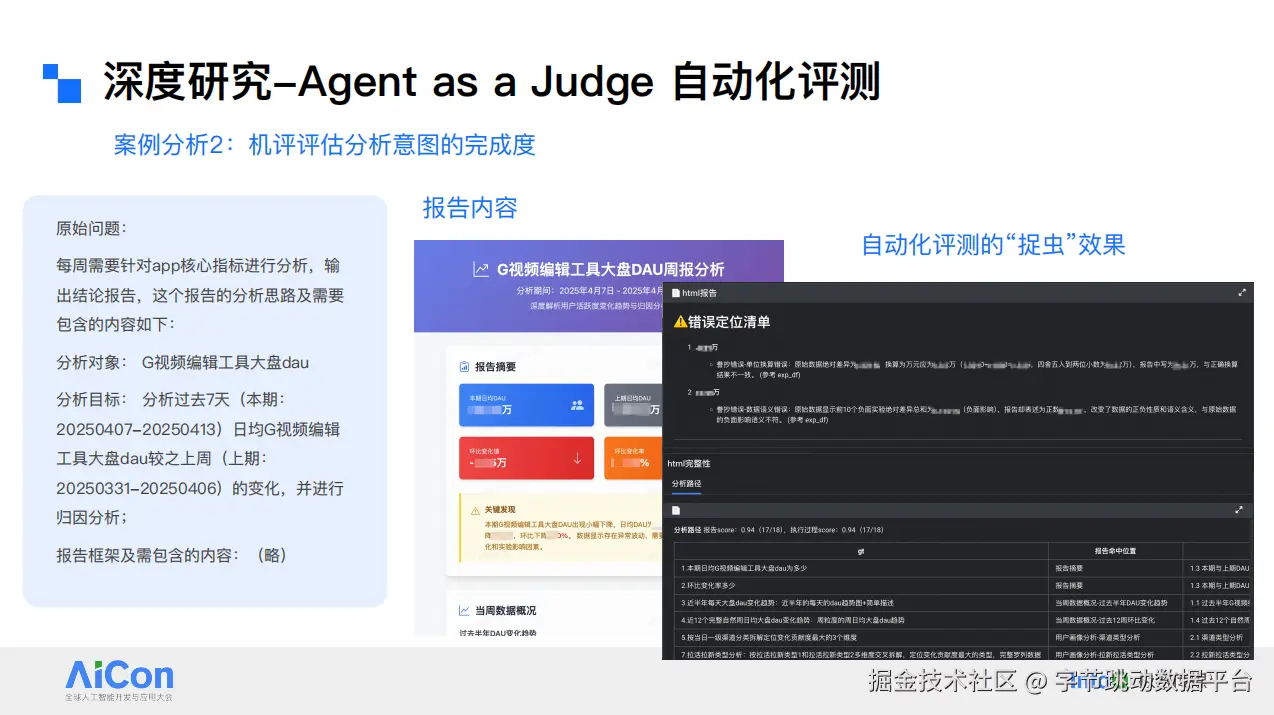Viewport: 1274px width, 715px height.
Task: Click the 报告摘要 section title
Action: click(495, 367)
